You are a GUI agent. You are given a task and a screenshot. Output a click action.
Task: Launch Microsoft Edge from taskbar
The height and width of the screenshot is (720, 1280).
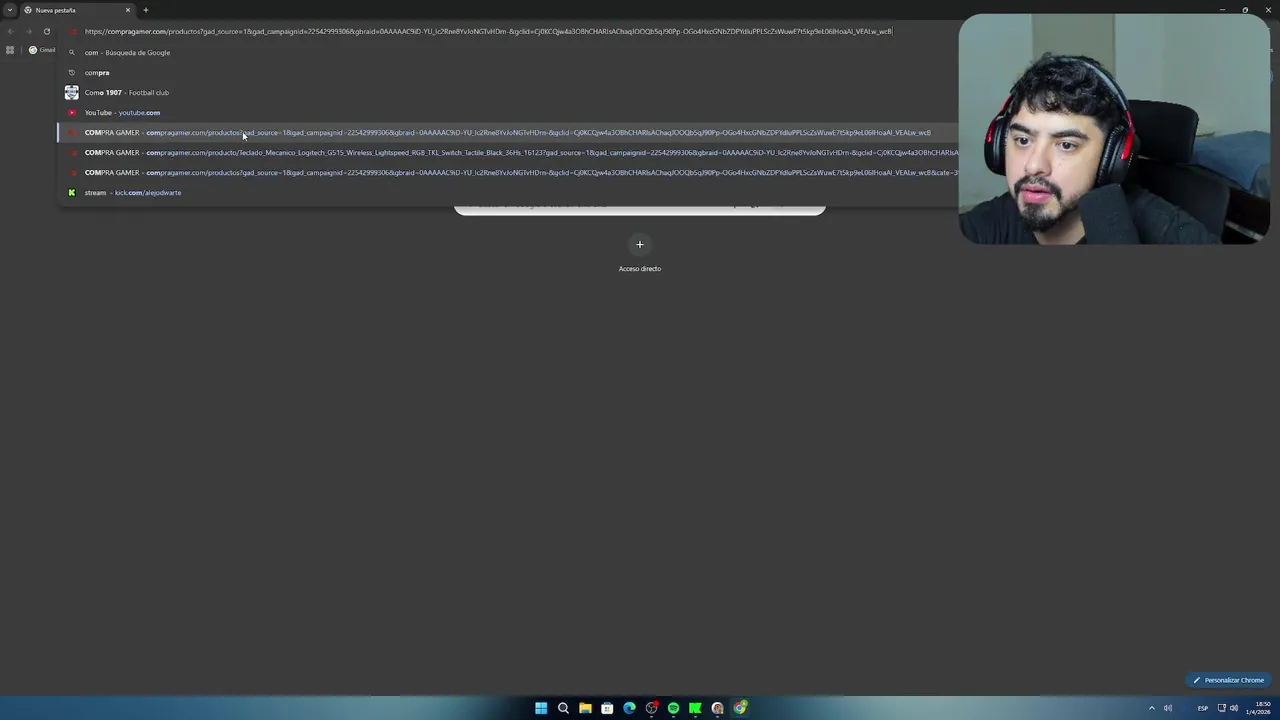629,708
